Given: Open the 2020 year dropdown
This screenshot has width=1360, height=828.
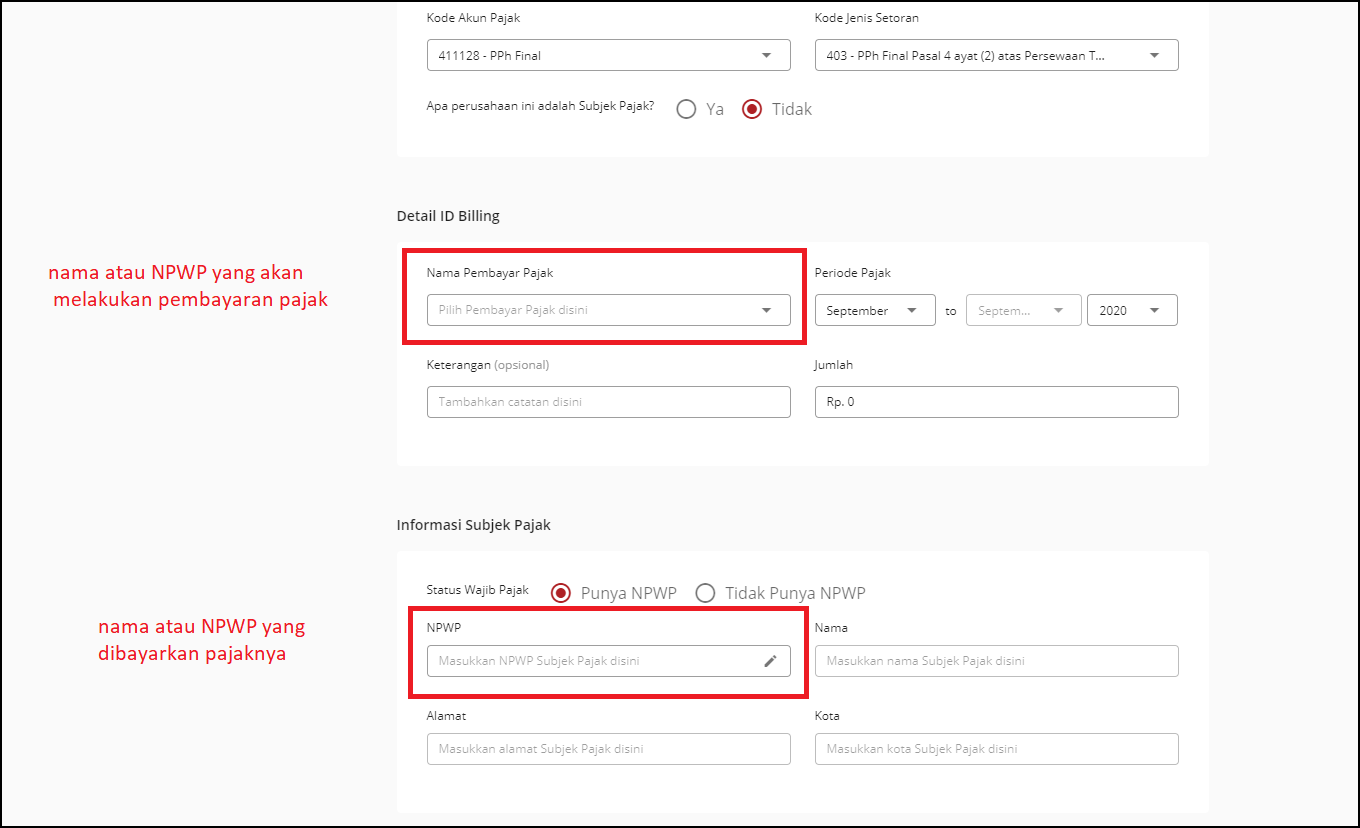Looking at the screenshot, I should coord(1132,310).
